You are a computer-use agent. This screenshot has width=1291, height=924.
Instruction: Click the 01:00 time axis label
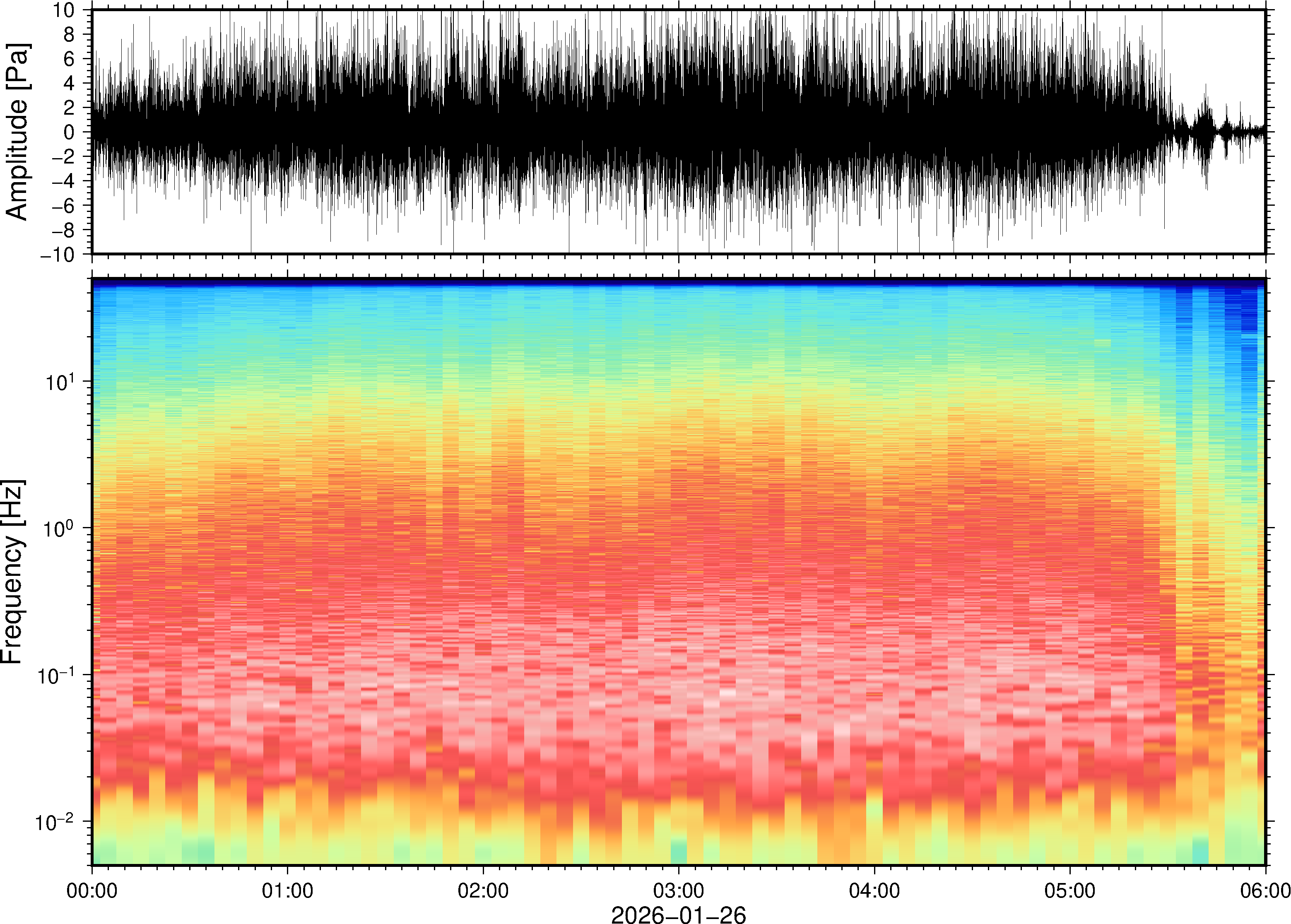coord(287,890)
